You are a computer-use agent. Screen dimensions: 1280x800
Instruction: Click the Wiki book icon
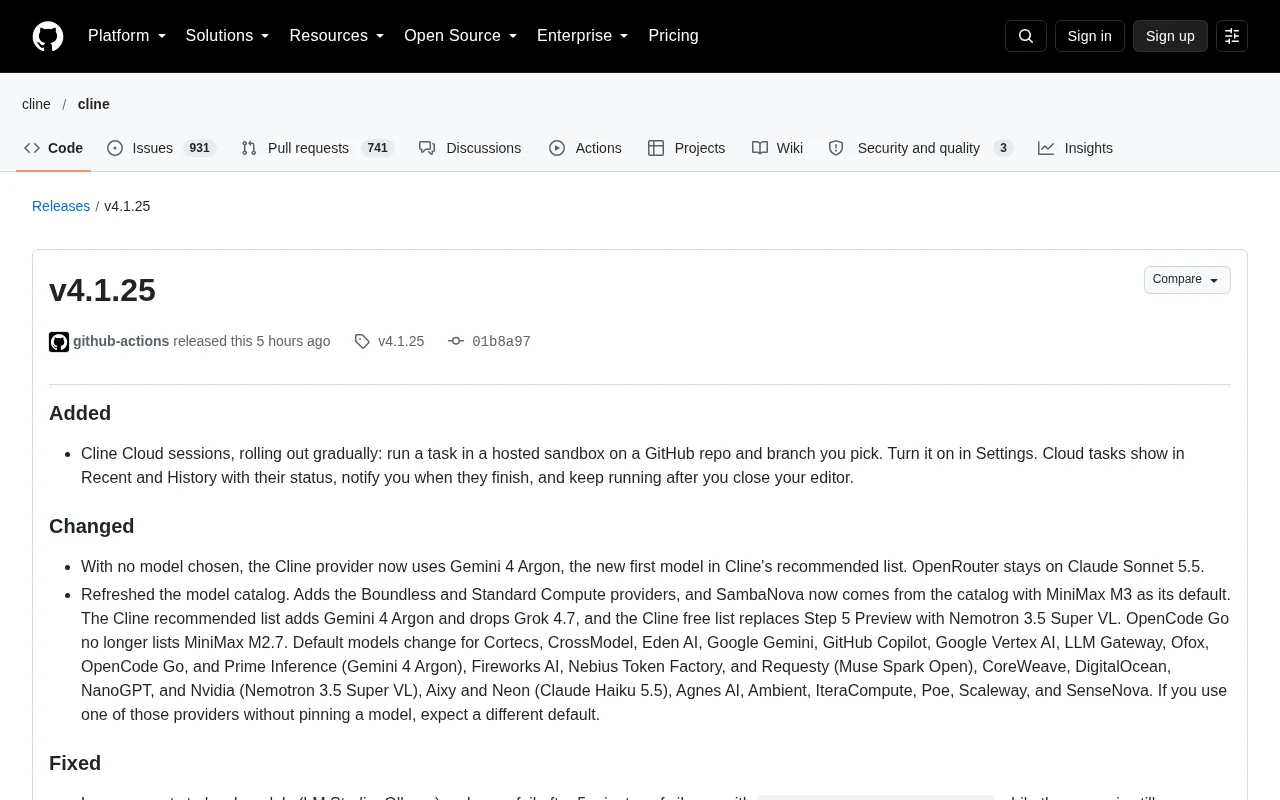click(x=760, y=148)
